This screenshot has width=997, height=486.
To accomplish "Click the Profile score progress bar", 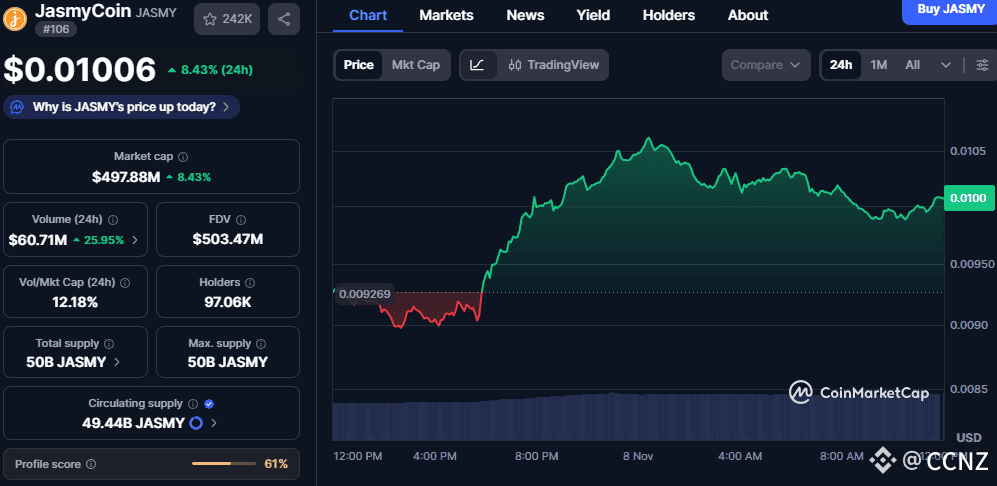I will coord(225,464).
